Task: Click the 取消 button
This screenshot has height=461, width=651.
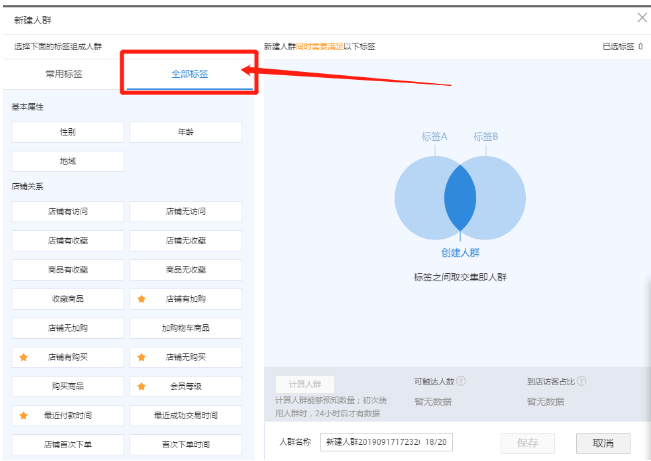Action: [x=603, y=443]
